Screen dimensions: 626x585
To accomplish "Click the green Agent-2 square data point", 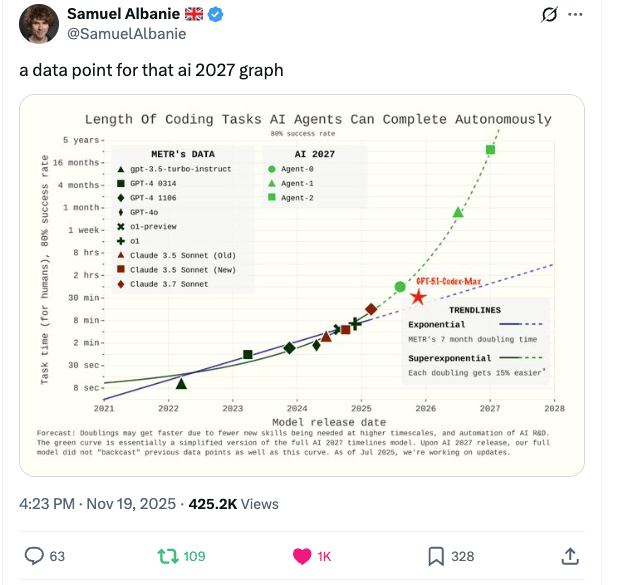I will 490,150.
